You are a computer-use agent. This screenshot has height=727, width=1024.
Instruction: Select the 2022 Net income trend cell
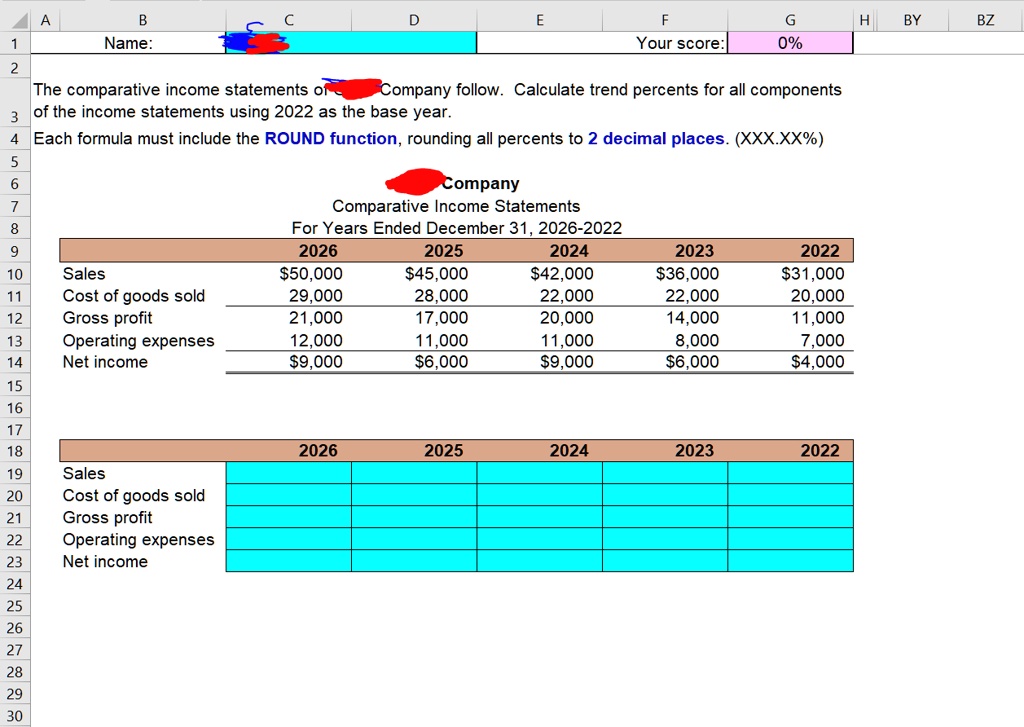(790, 561)
